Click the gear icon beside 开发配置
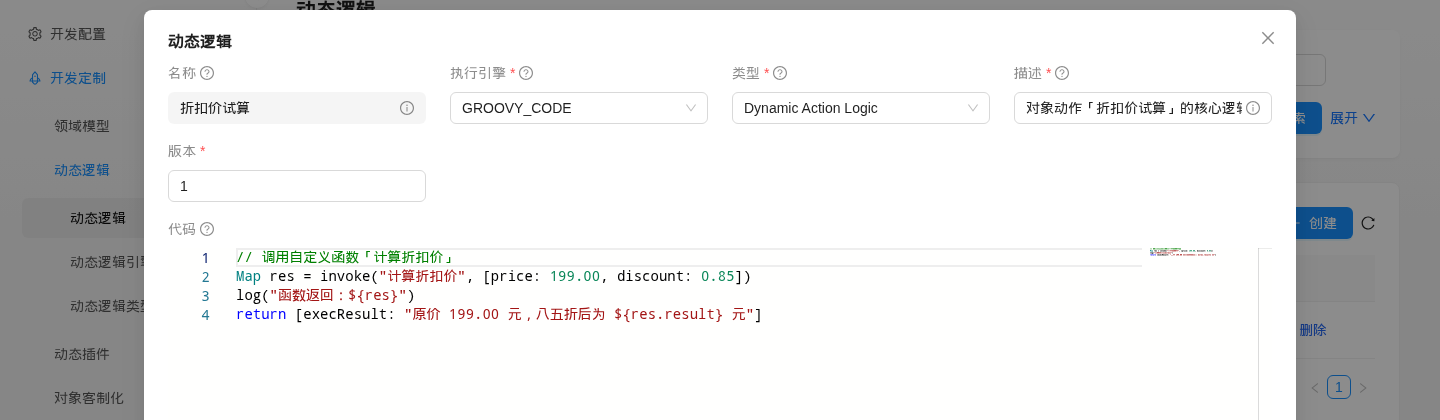This screenshot has width=1440, height=420. click(35, 34)
